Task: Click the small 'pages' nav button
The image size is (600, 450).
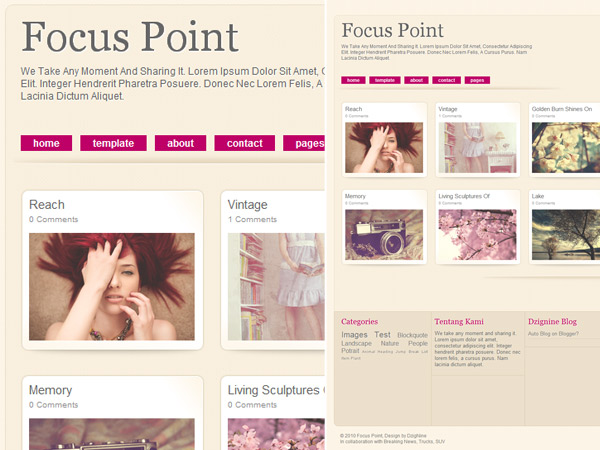Action: coord(477,80)
